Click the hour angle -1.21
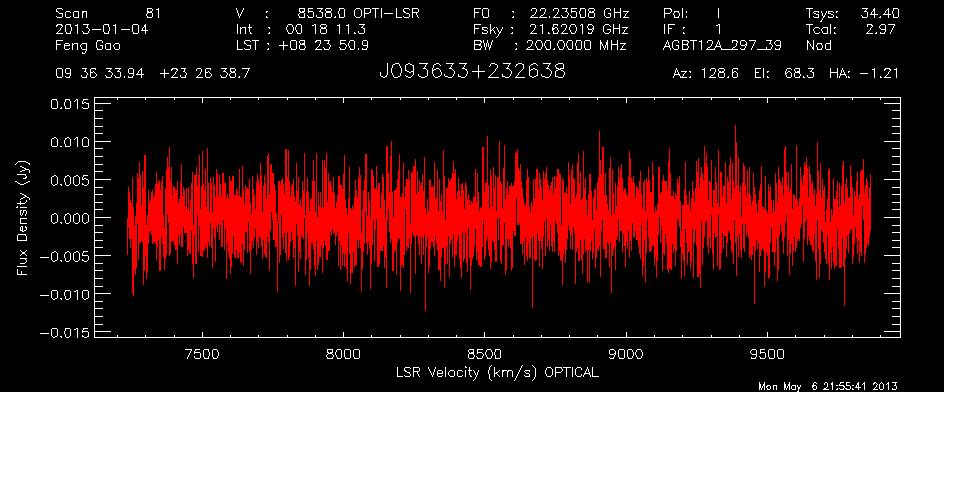 879,74
